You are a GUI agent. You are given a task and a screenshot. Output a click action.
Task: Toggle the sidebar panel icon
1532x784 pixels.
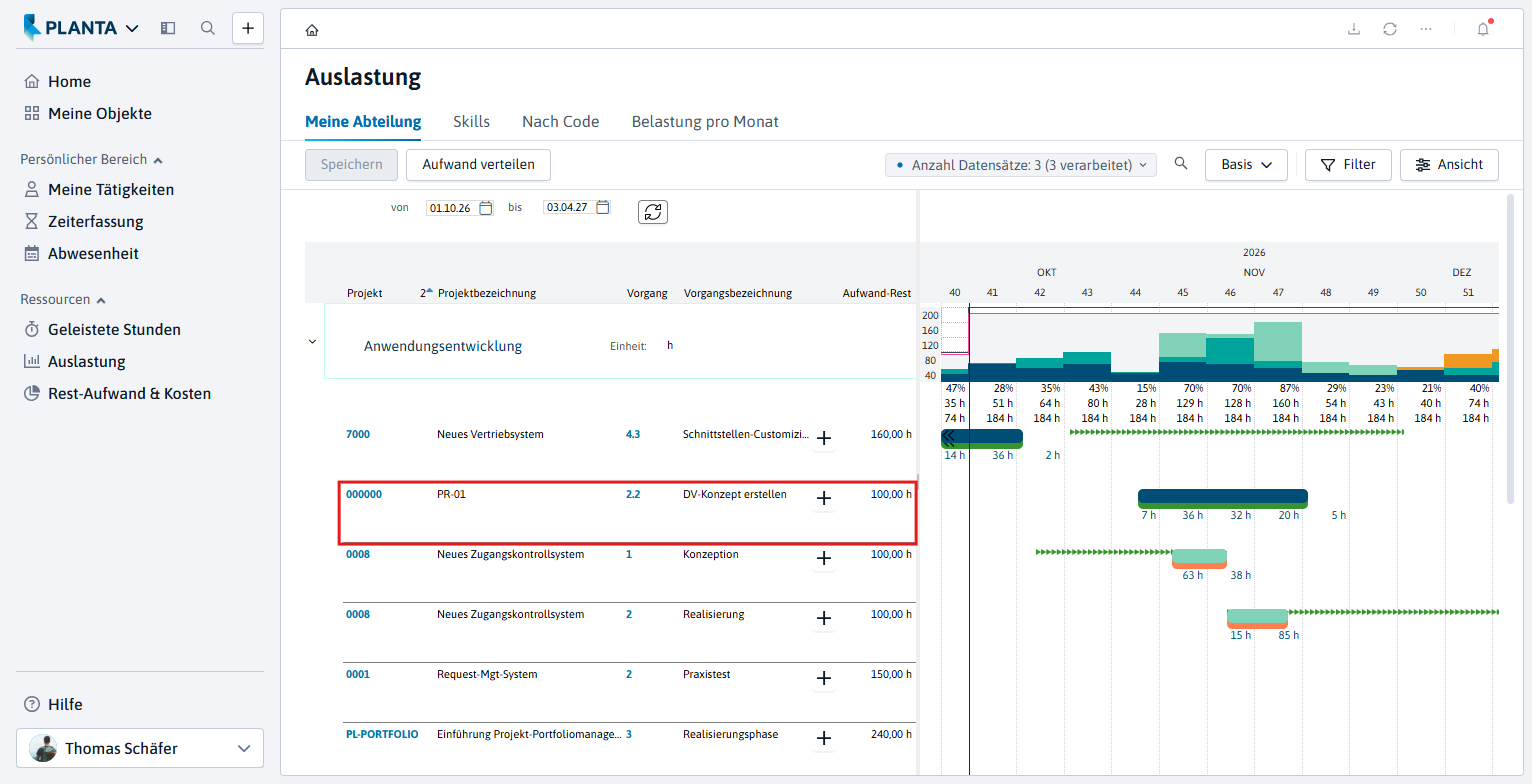tap(168, 28)
